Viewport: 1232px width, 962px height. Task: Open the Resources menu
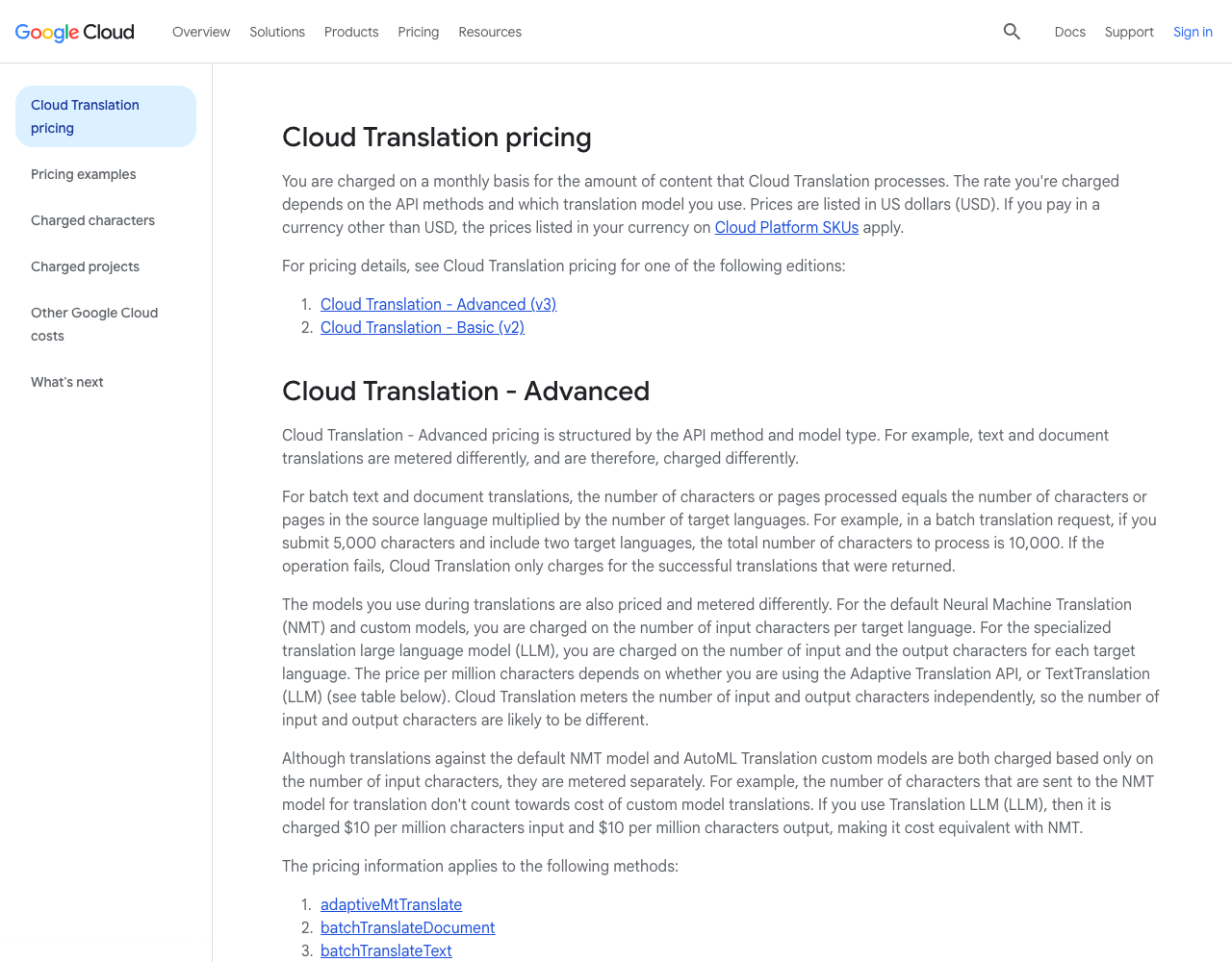click(490, 32)
